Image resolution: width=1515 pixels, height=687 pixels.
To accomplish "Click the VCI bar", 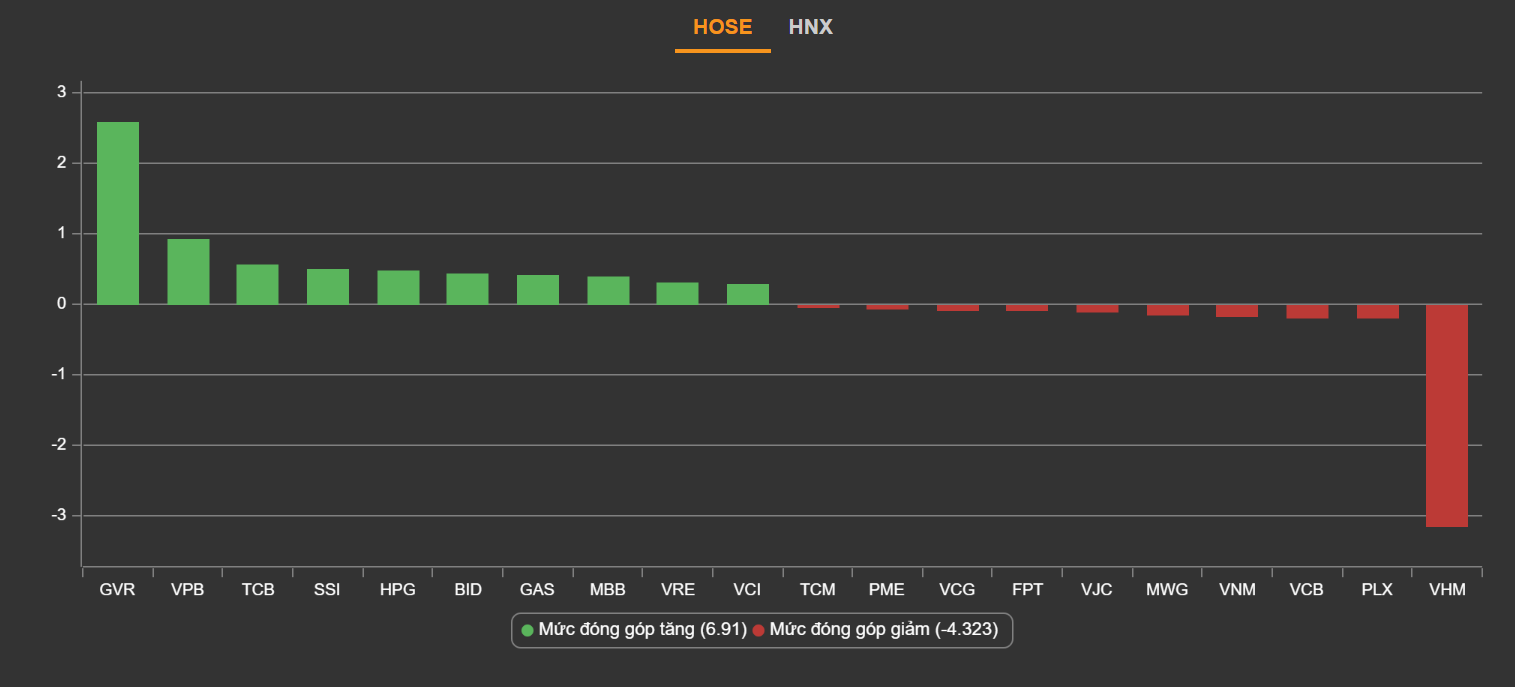I will pos(748,295).
